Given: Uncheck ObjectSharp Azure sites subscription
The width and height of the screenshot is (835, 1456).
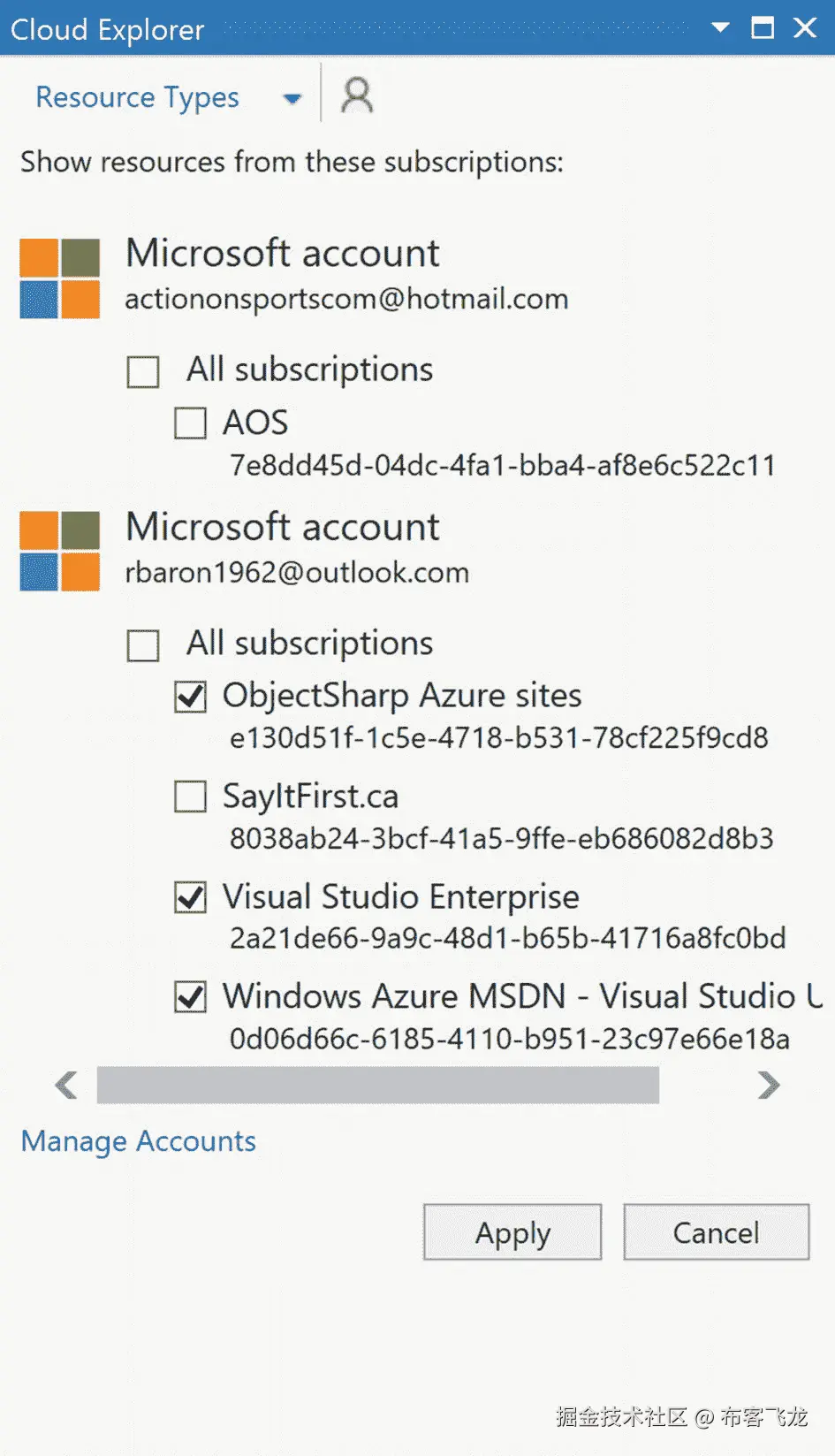Looking at the screenshot, I should point(190,697).
